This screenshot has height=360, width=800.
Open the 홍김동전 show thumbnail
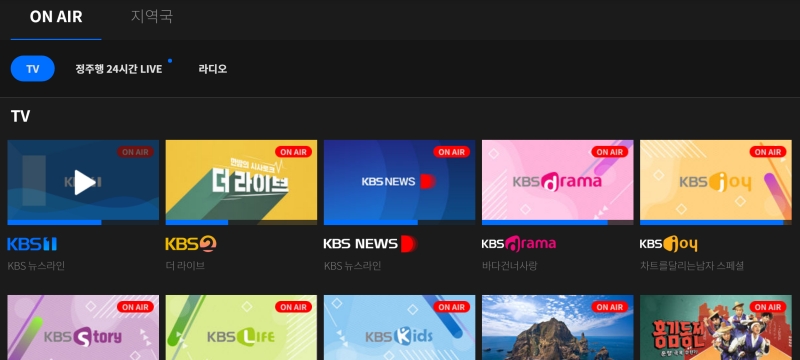click(x=716, y=327)
